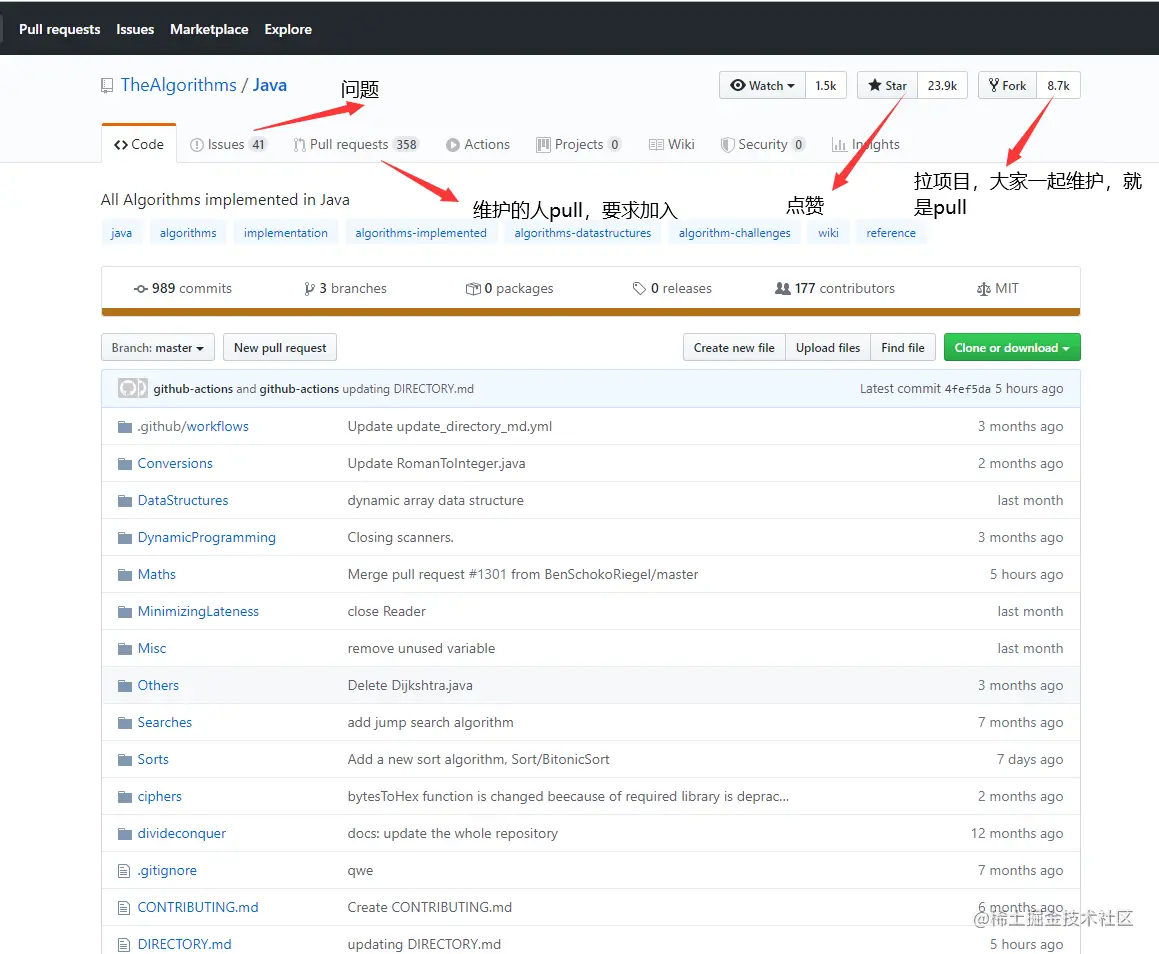
Task: Click the commits history icon
Action: pos(140,289)
